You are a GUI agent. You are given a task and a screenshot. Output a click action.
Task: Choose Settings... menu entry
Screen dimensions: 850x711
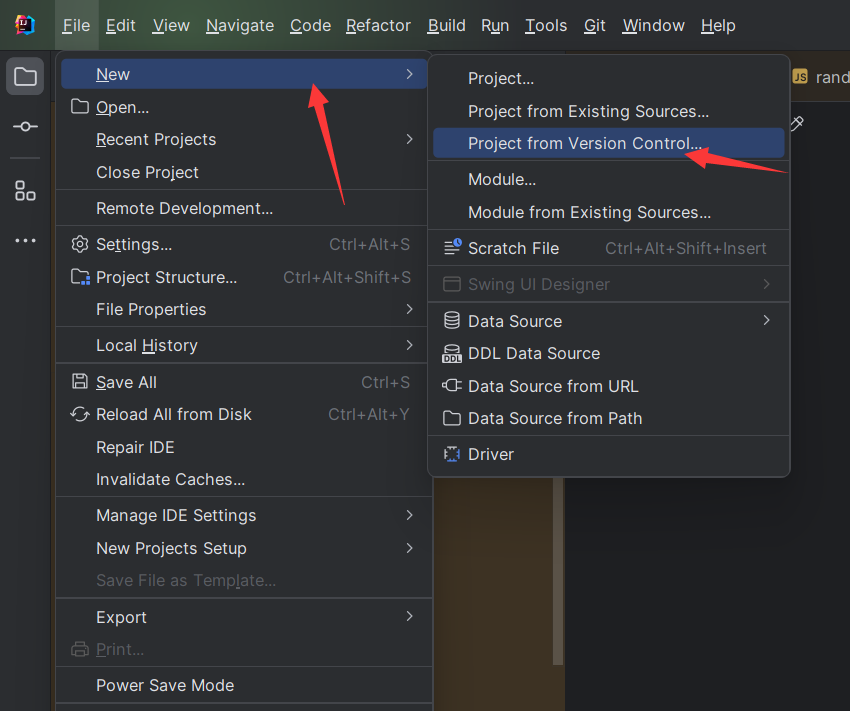pos(244,244)
